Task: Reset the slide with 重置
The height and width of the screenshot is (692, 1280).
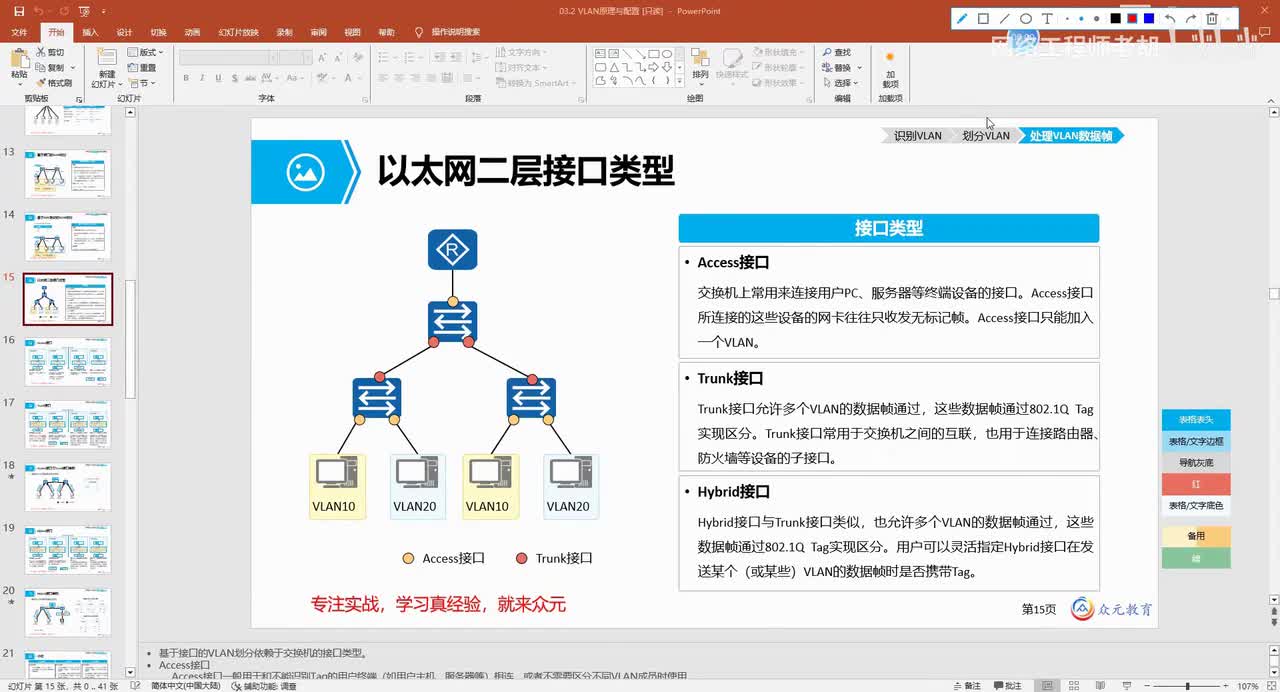Action: point(143,67)
